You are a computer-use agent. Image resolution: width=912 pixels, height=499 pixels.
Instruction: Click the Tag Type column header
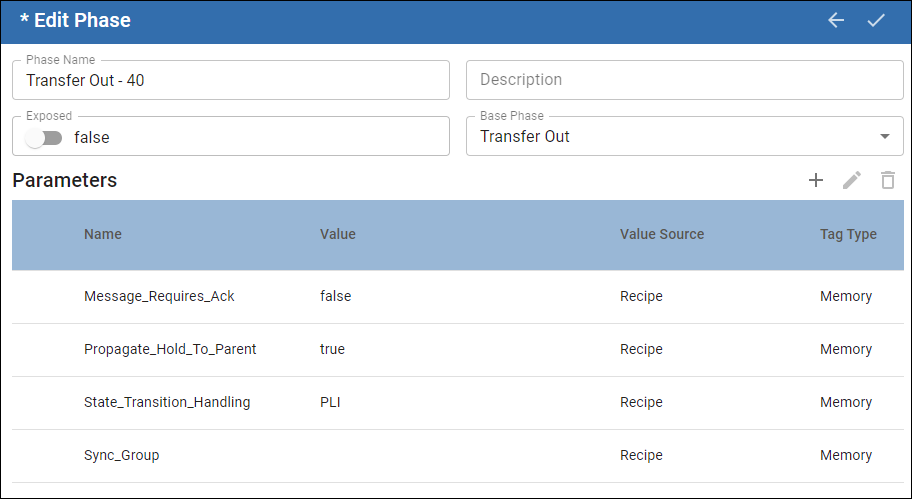click(x=848, y=234)
